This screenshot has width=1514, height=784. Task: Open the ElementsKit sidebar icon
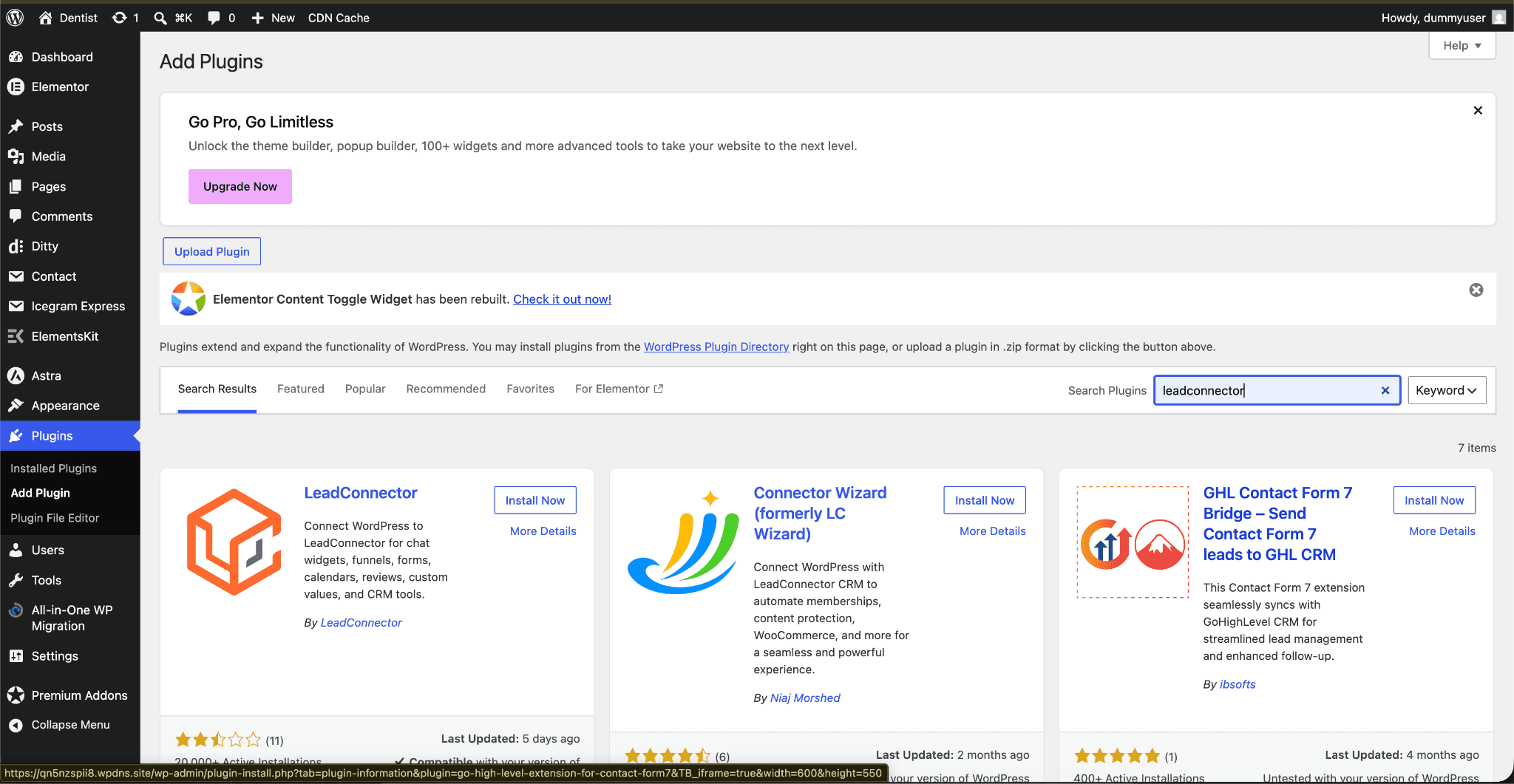pos(16,336)
